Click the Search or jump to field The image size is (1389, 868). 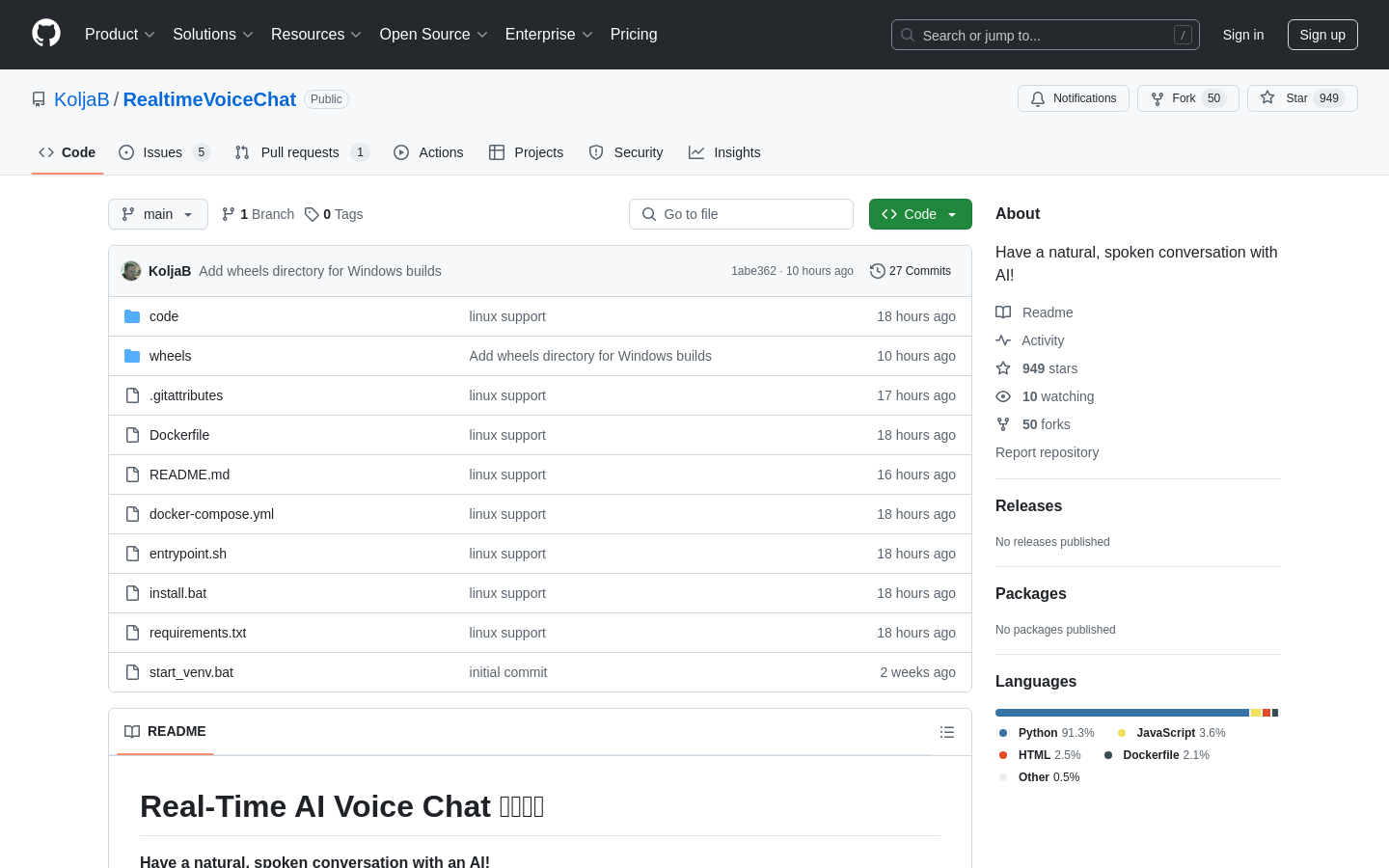click(1046, 35)
